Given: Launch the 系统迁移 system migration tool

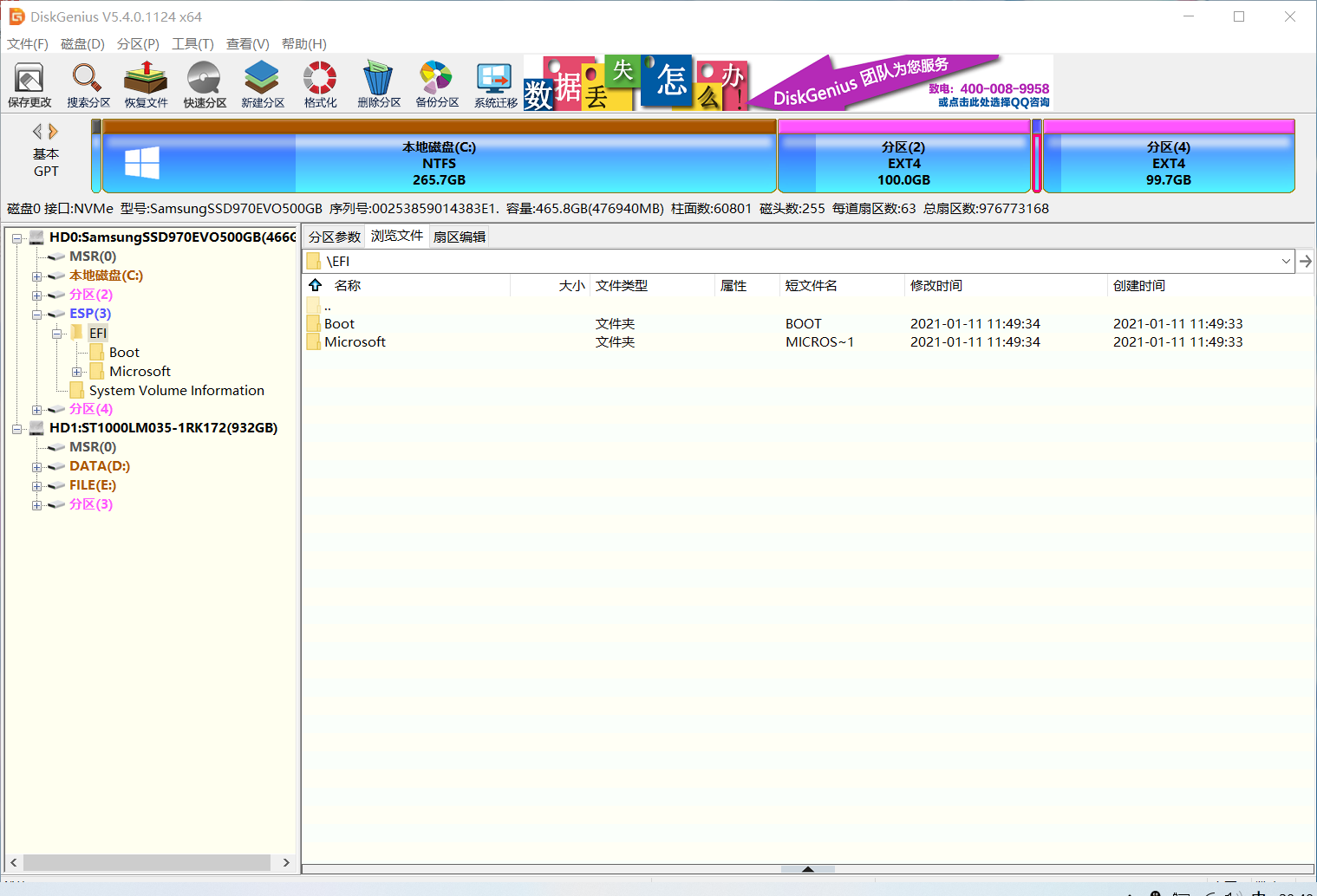Looking at the screenshot, I should 495,84.
